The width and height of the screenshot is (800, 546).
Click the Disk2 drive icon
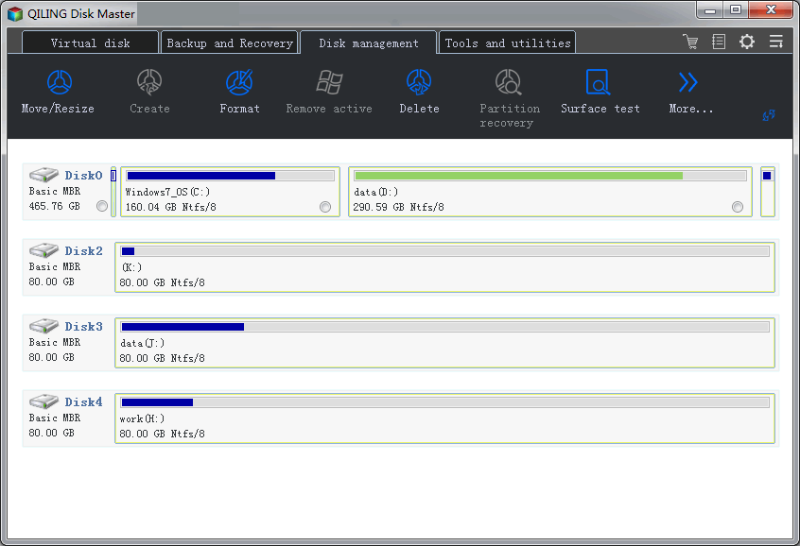(x=44, y=251)
